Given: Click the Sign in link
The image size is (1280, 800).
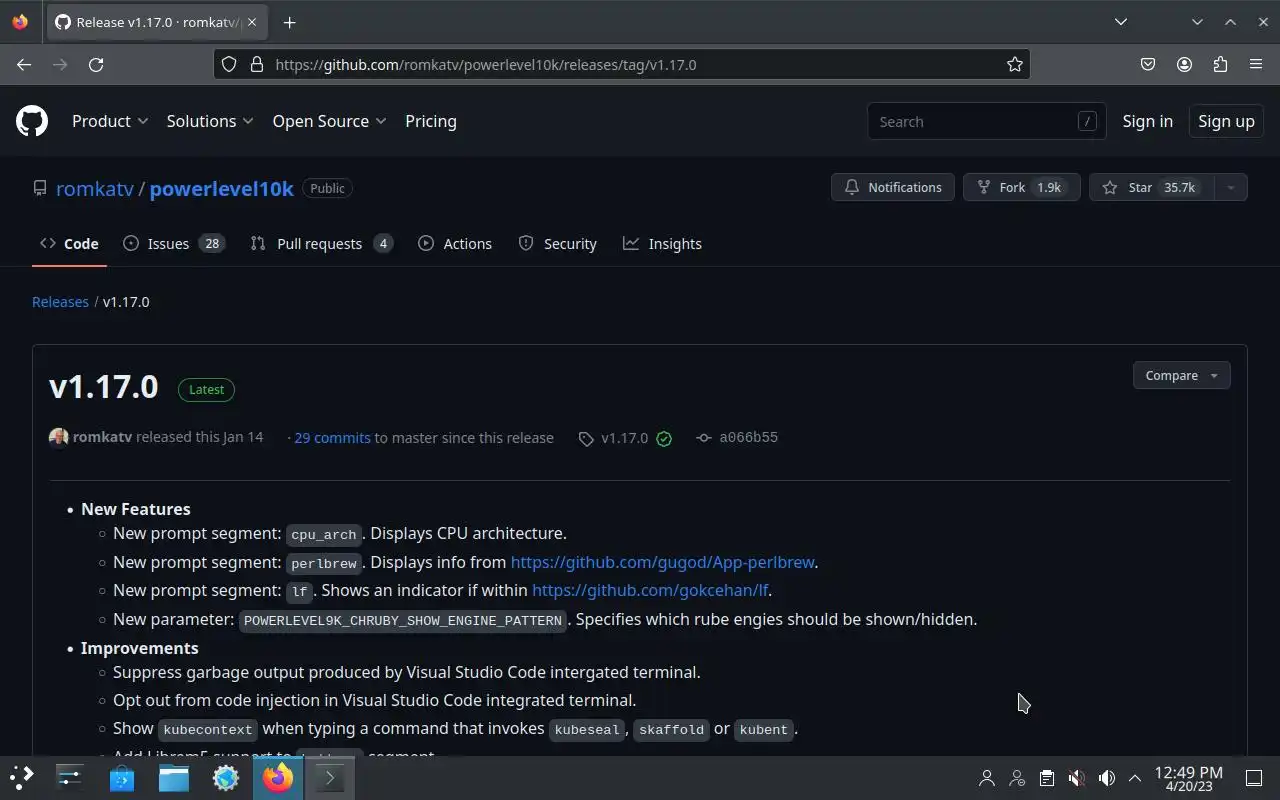Looking at the screenshot, I should tap(1147, 121).
